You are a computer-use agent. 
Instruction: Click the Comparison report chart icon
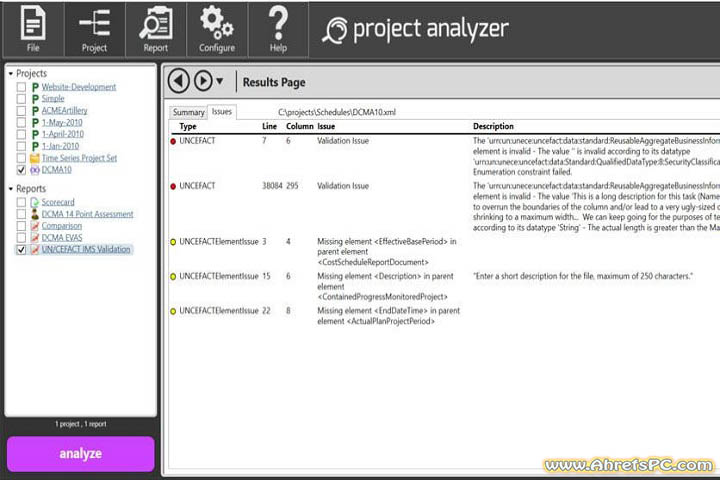point(35,226)
